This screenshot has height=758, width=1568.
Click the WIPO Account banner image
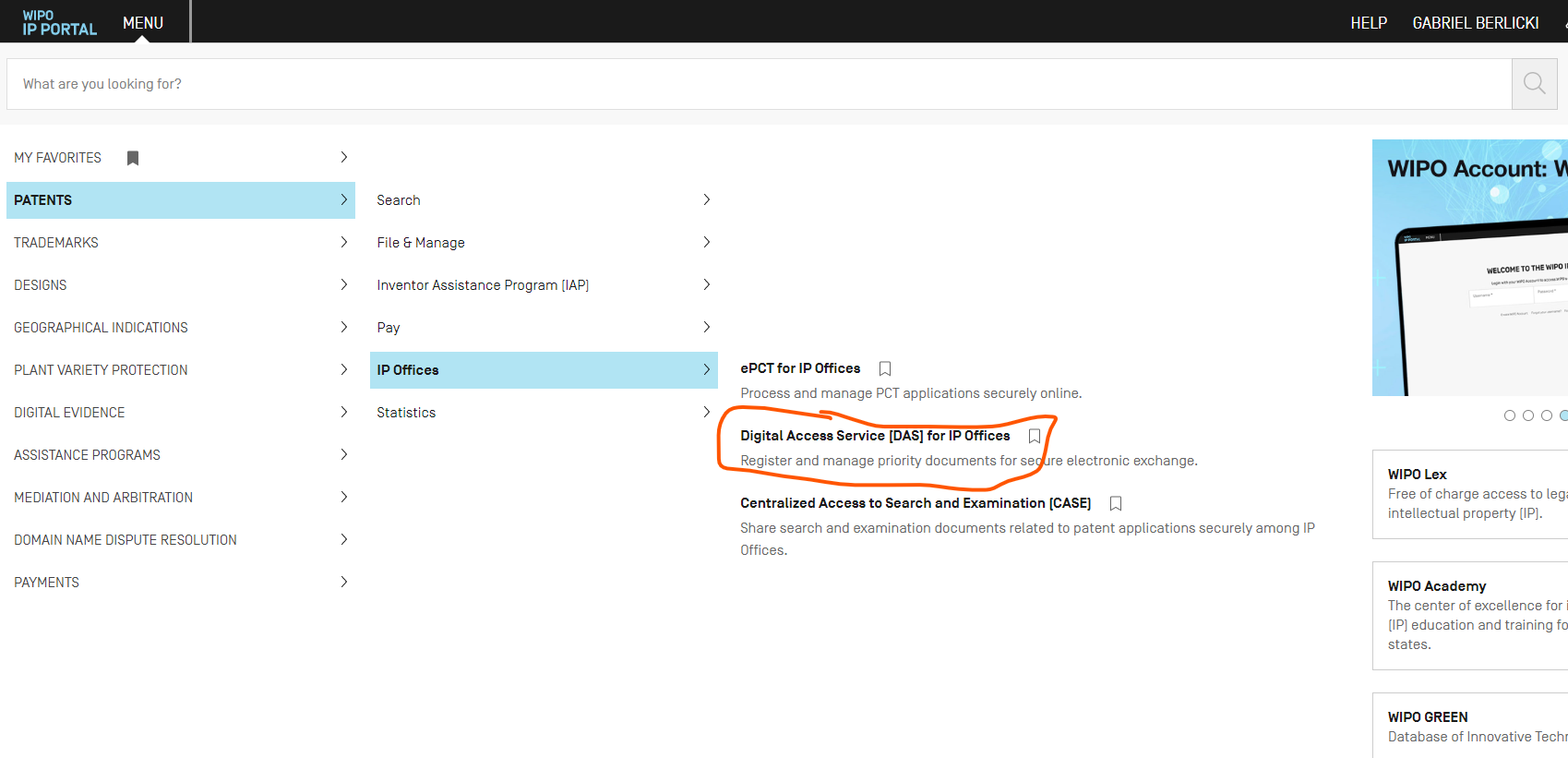(x=1469, y=268)
